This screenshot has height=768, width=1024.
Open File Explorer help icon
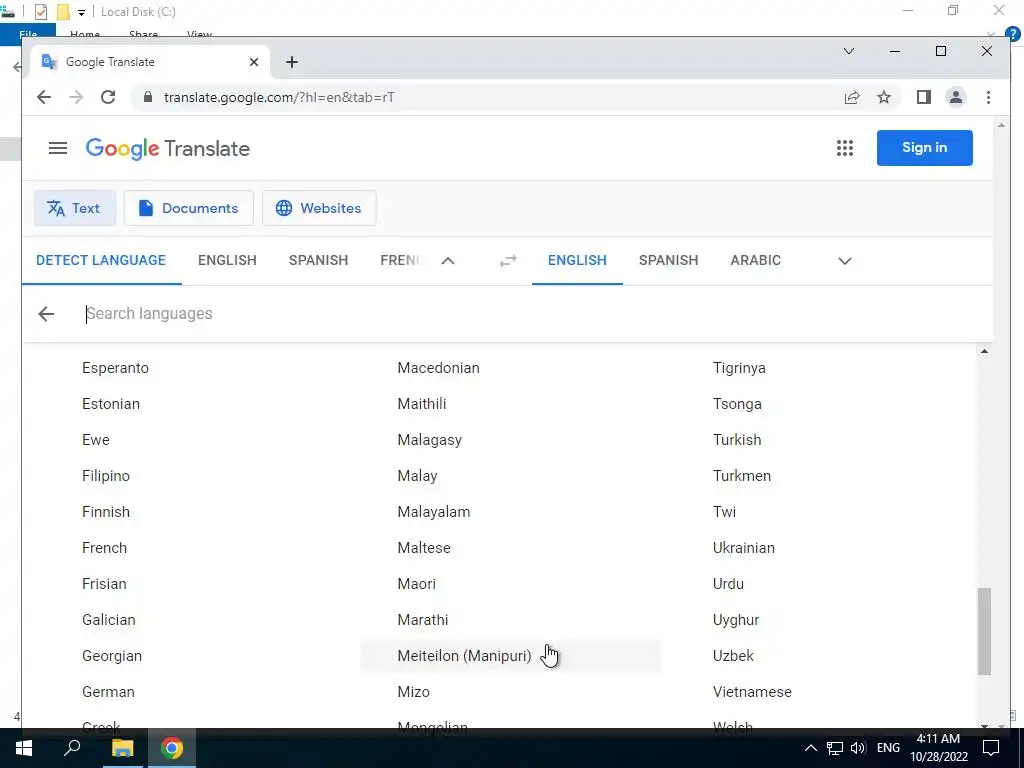tap(1013, 35)
